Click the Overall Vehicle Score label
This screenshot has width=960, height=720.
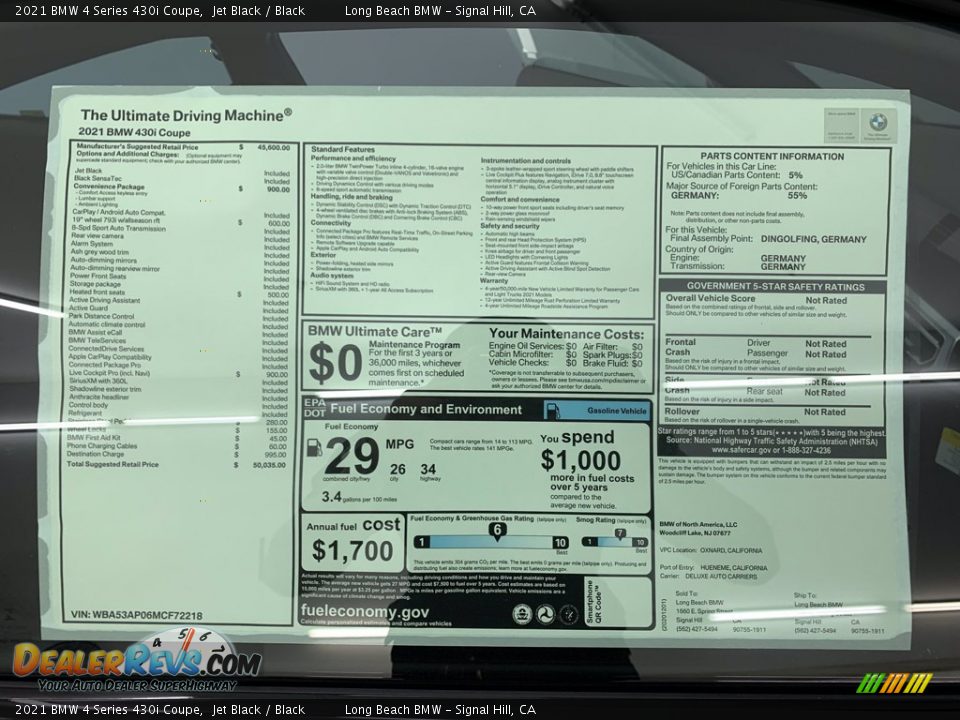point(710,298)
